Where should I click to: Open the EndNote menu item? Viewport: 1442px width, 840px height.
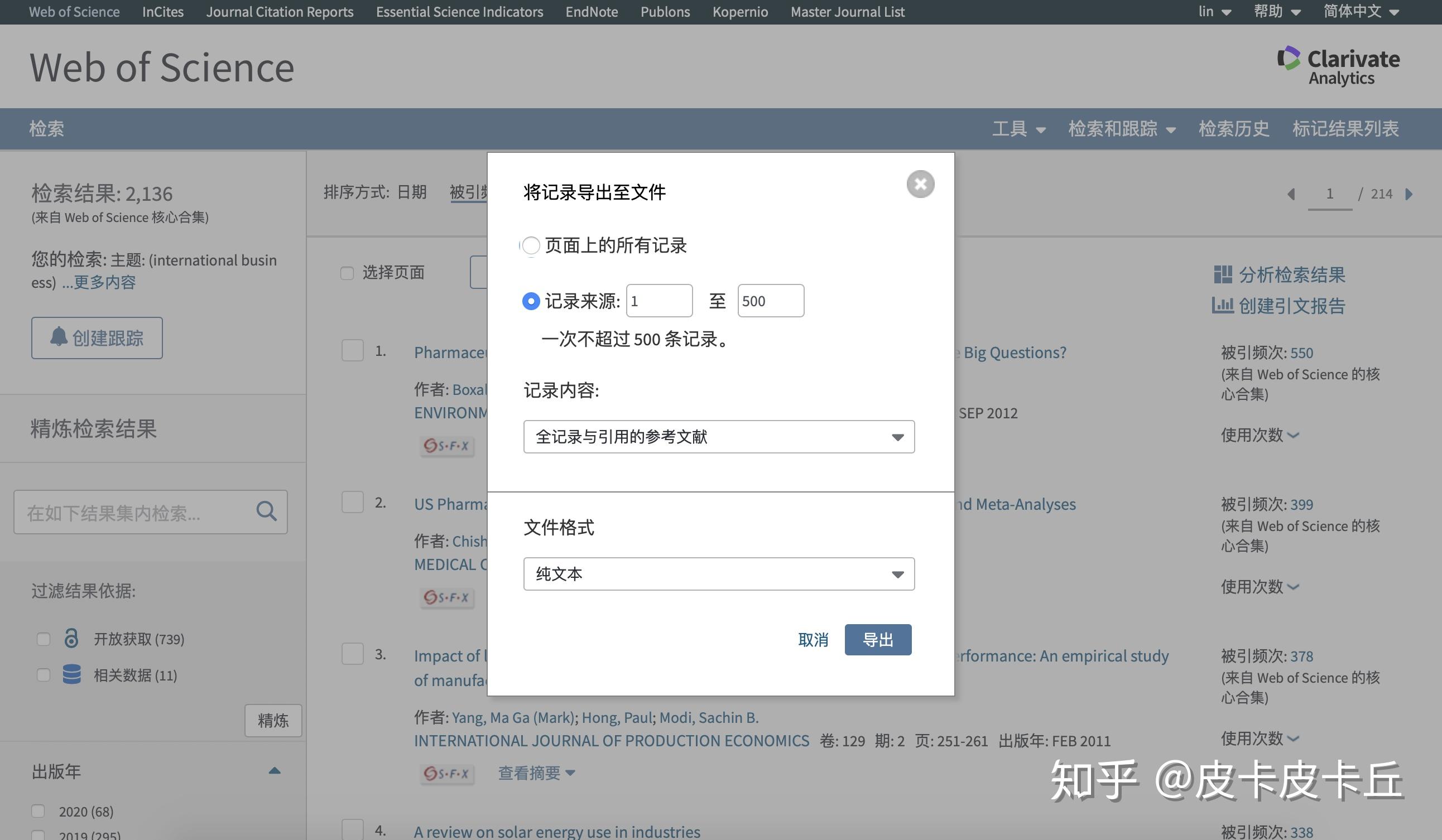591,12
